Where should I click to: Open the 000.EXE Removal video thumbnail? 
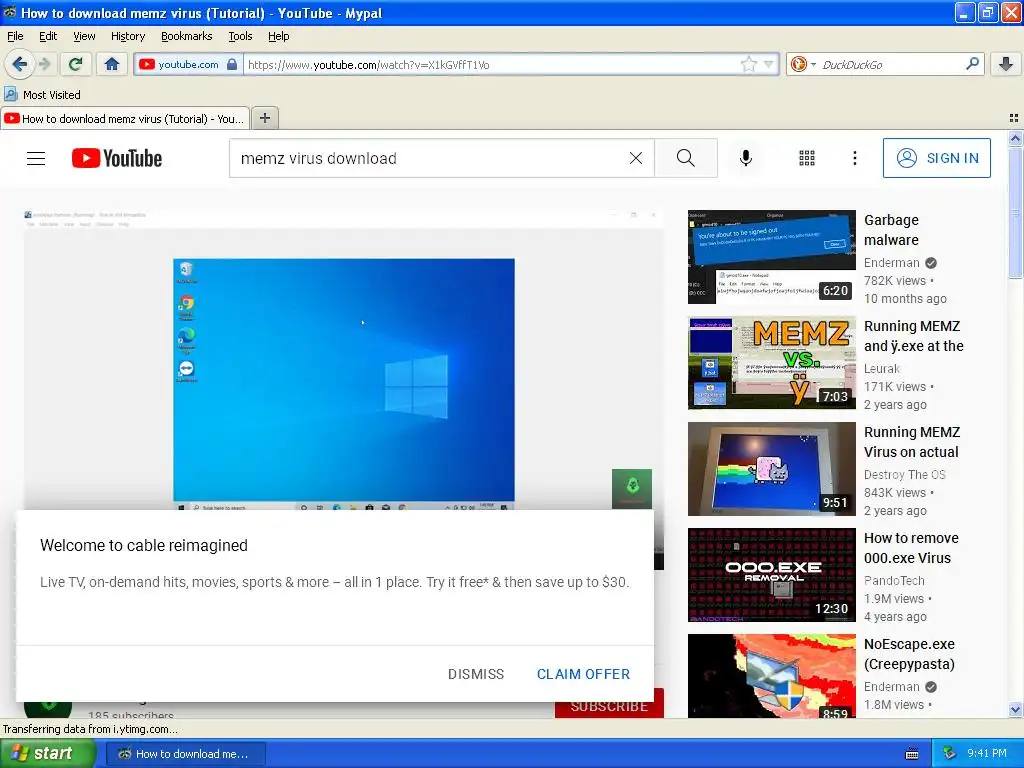pyautogui.click(x=771, y=575)
